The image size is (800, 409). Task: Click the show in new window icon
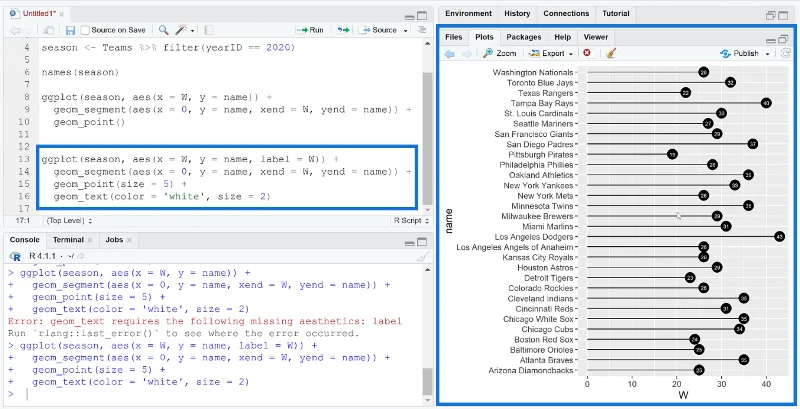point(48,31)
